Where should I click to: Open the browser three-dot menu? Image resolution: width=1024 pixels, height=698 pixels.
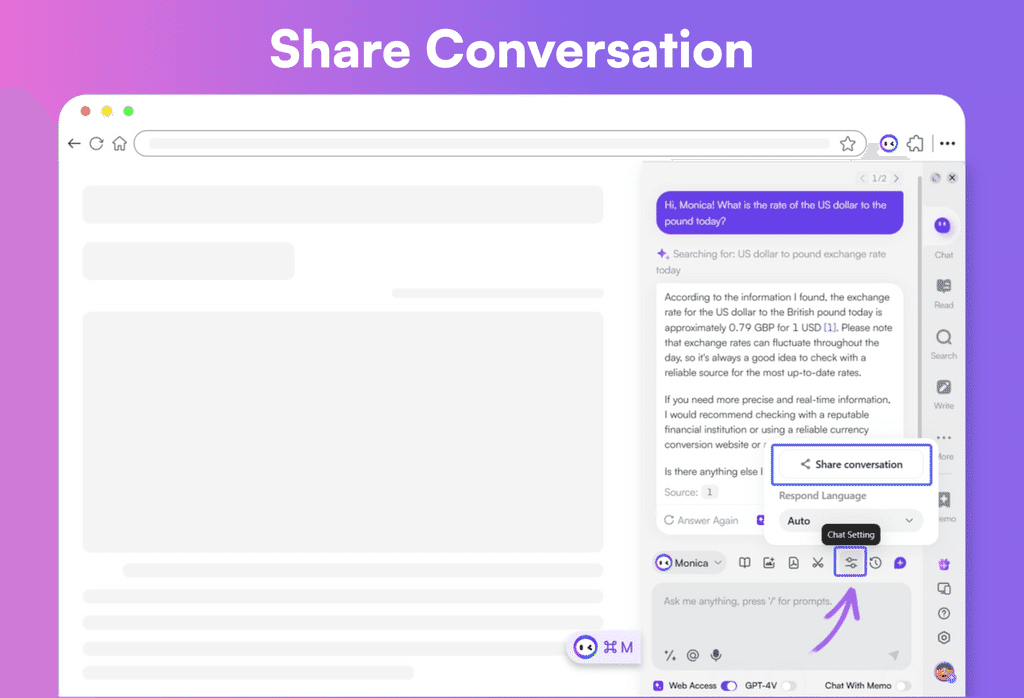[x=947, y=144]
